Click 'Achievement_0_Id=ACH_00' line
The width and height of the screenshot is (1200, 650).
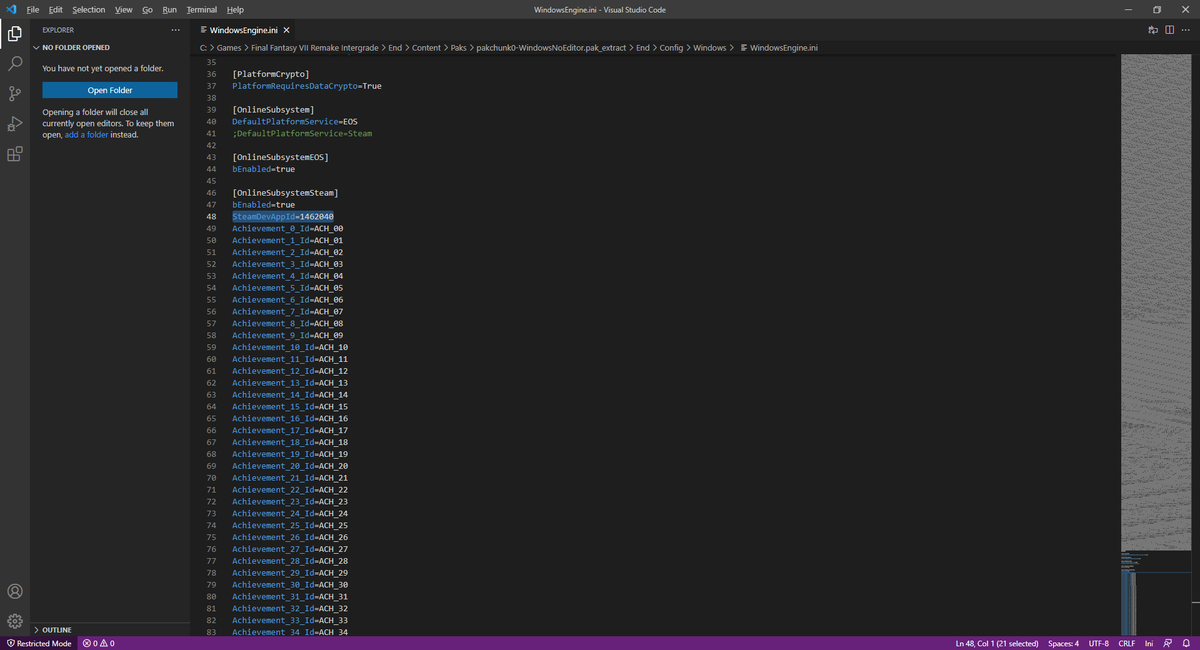tap(288, 228)
